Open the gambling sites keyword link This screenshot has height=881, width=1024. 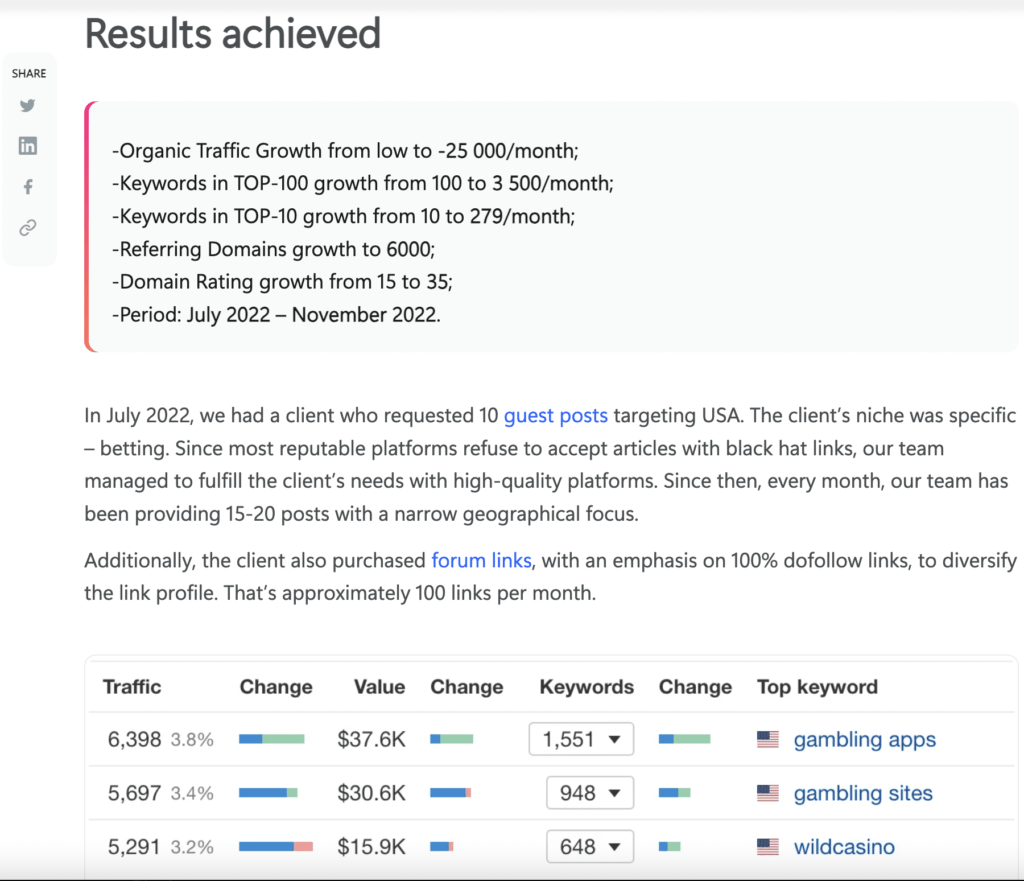862,793
